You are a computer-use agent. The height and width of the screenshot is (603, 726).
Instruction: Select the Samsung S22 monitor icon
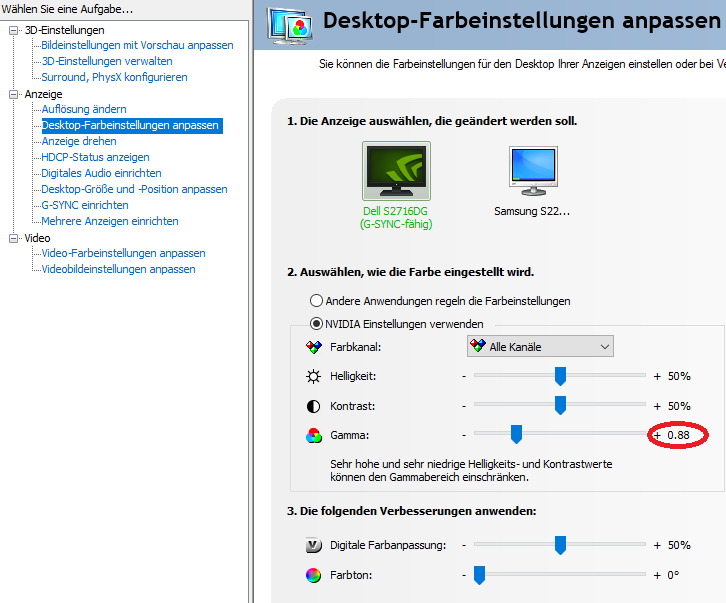533,171
